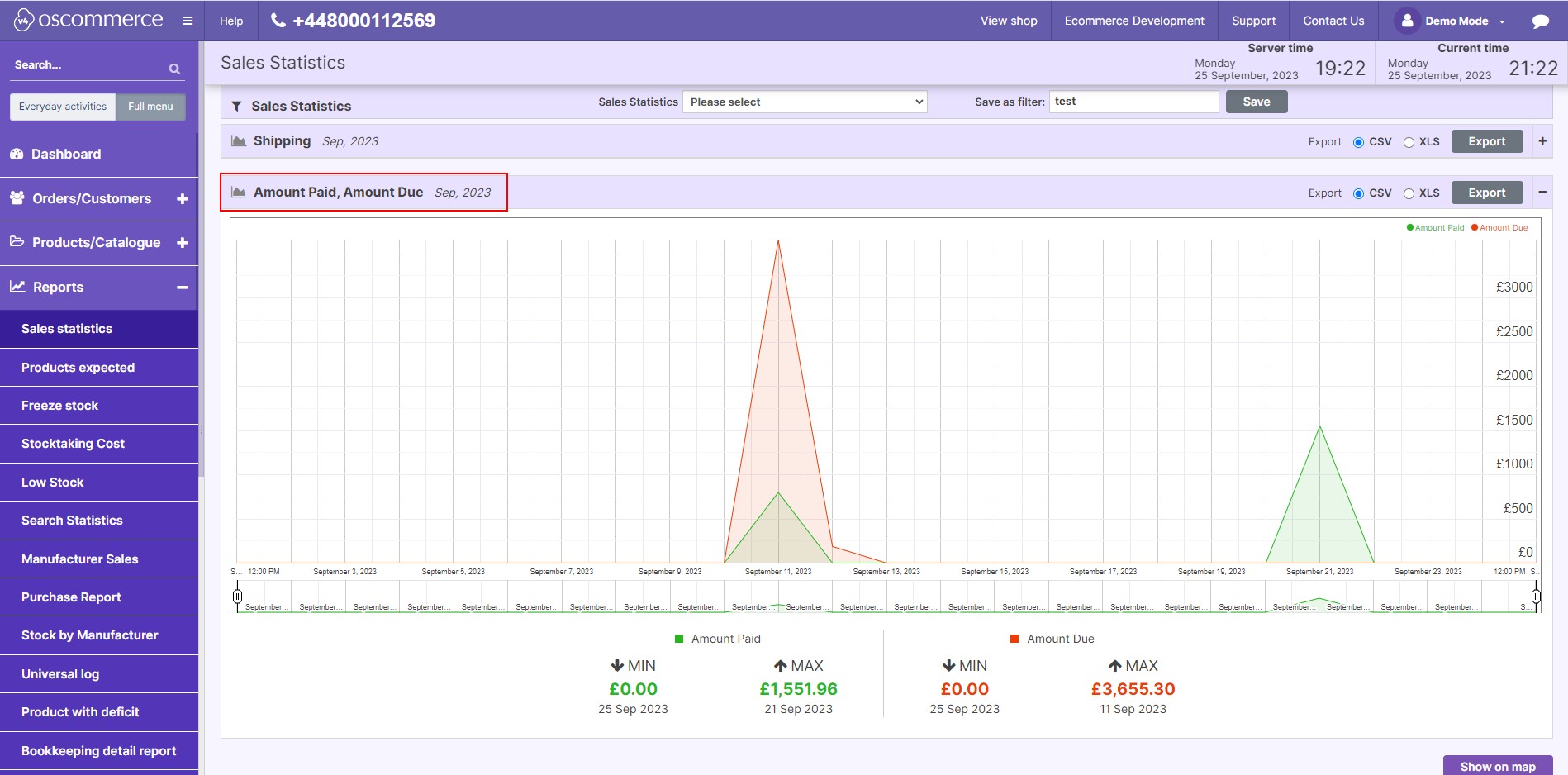This screenshot has height=775, width=1568.
Task: Click the chart range scrollbar preview
Action: click(886, 597)
